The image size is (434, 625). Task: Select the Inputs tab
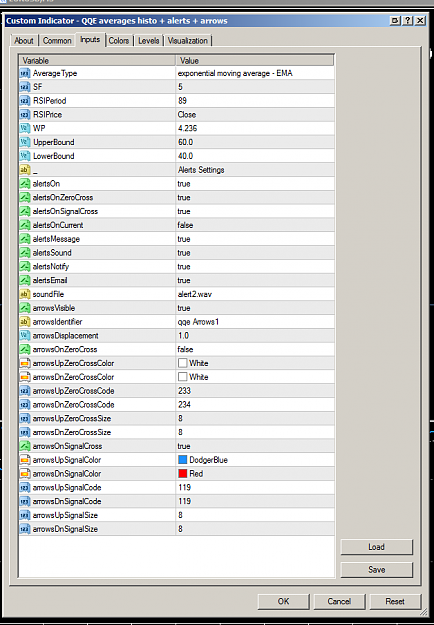click(90, 39)
